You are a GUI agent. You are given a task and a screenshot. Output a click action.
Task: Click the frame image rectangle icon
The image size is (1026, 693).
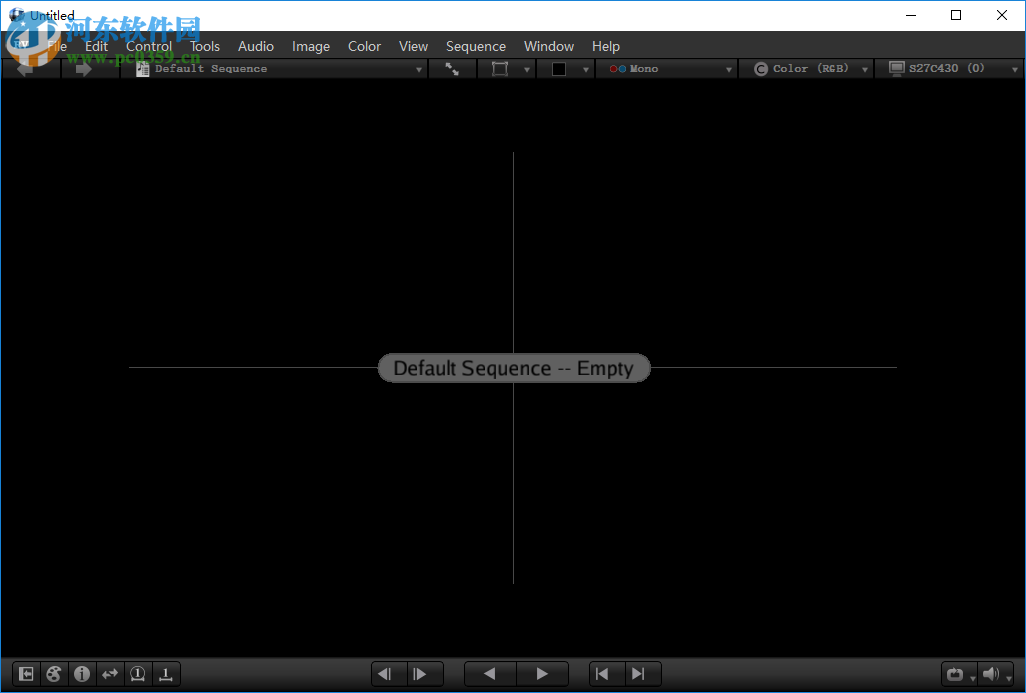click(500, 69)
